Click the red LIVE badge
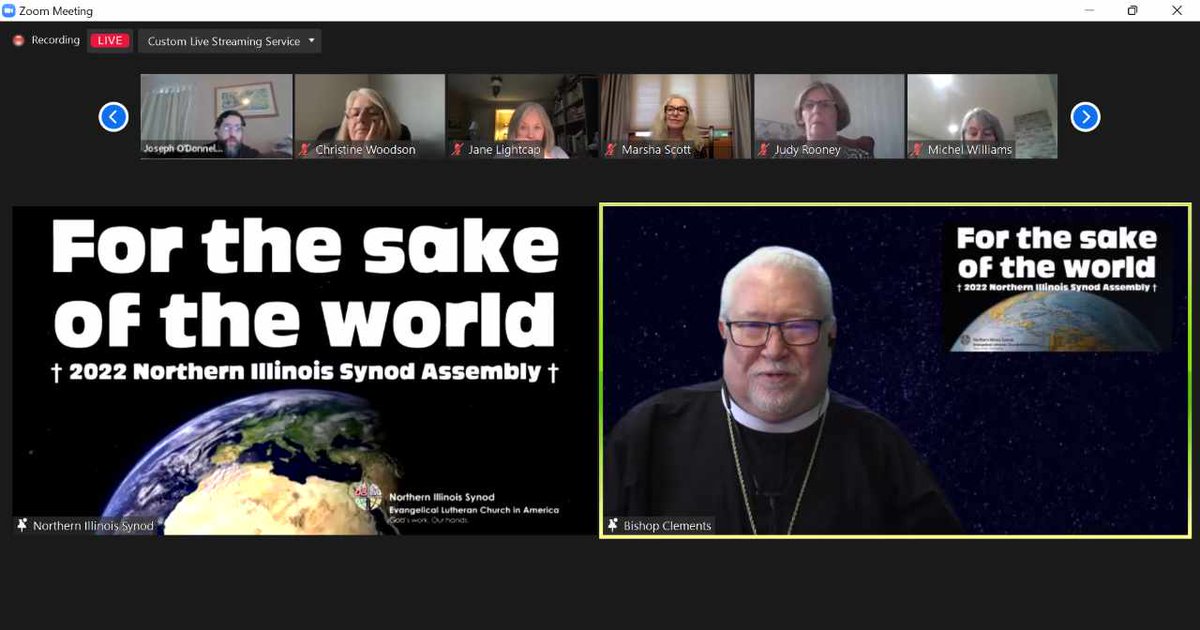 (110, 41)
